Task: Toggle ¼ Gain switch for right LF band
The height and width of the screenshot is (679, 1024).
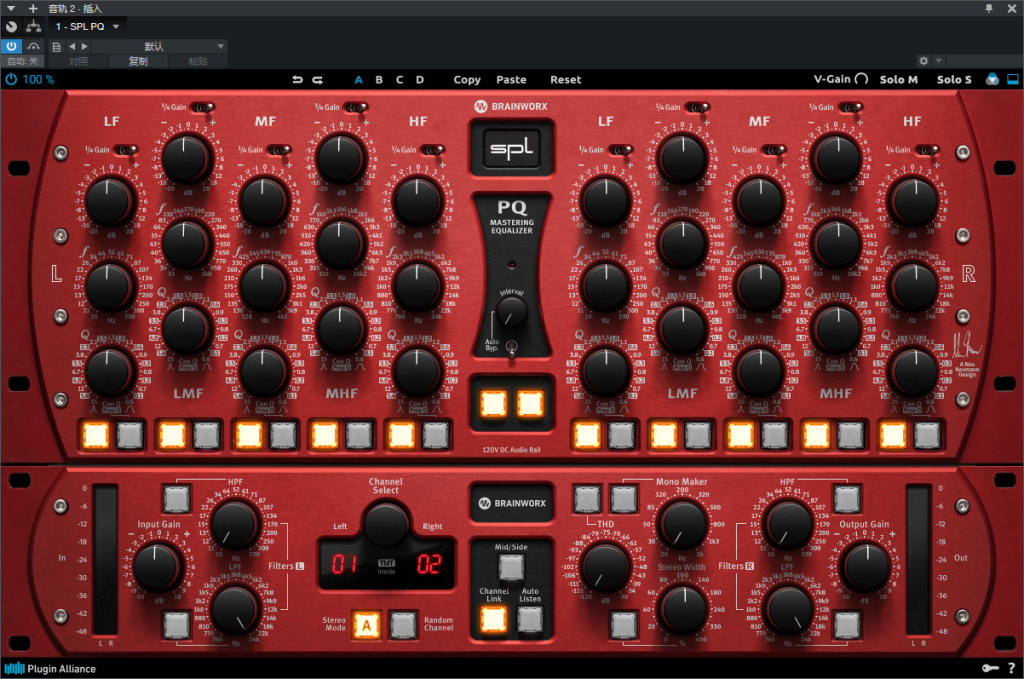Action: 620,150
